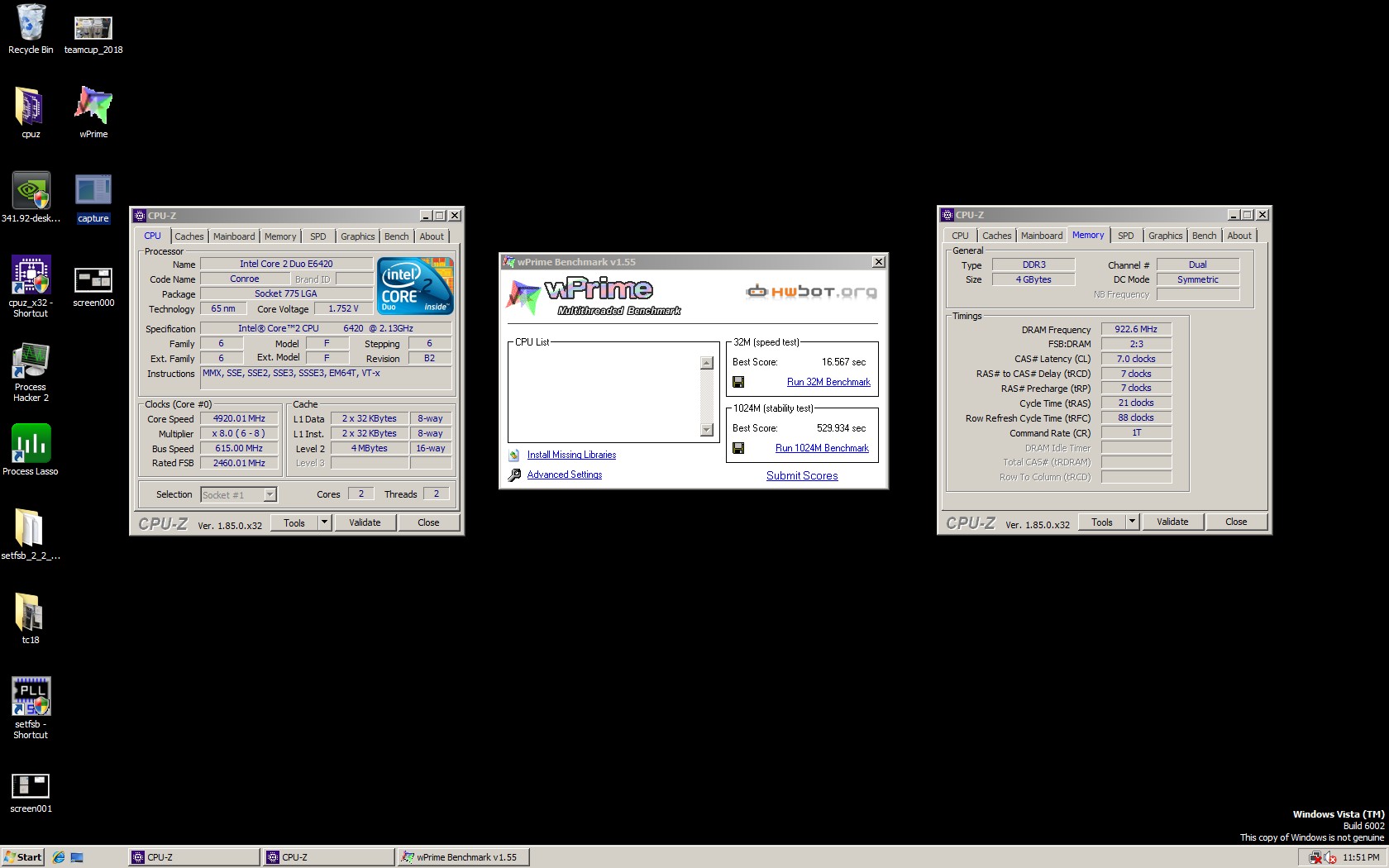Click the Core Voltage 1.752 V value
This screenshot has width=1389, height=868.
343,308
